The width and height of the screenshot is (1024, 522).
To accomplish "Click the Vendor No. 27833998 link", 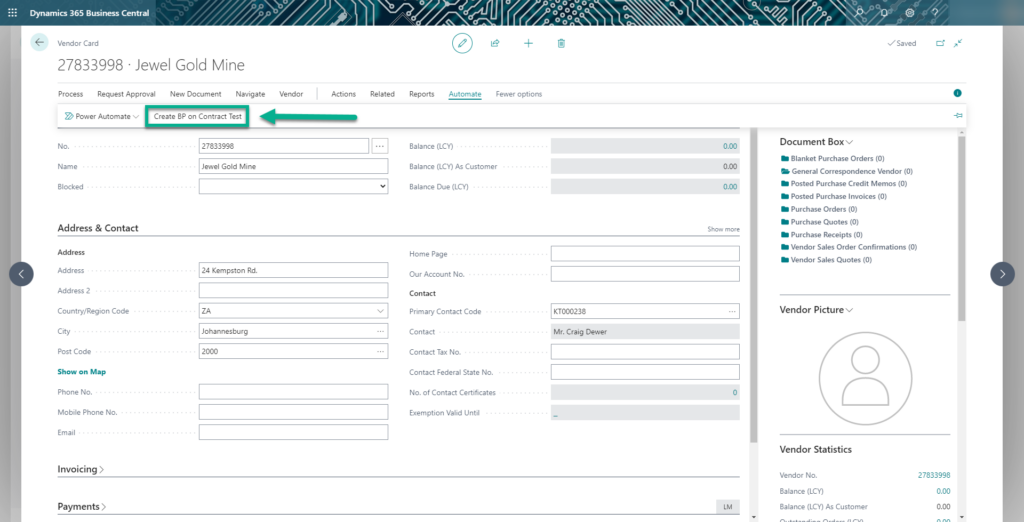I will pos(934,475).
